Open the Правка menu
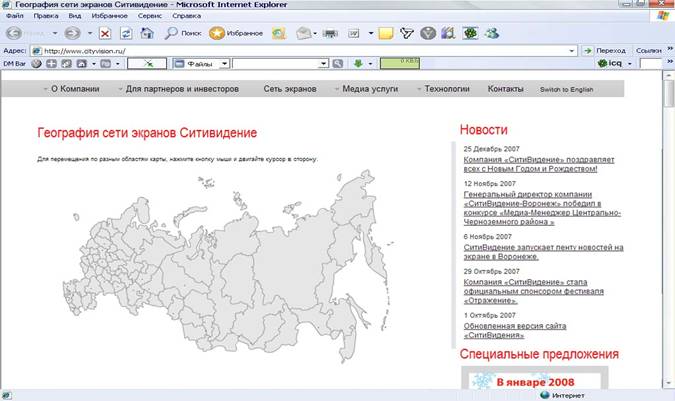675x401 pixels. [46, 15]
